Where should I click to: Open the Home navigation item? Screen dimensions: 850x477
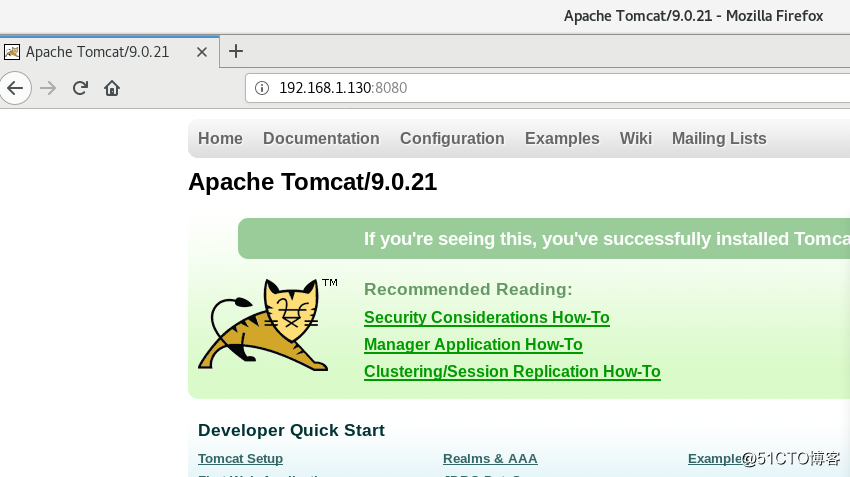(x=220, y=139)
